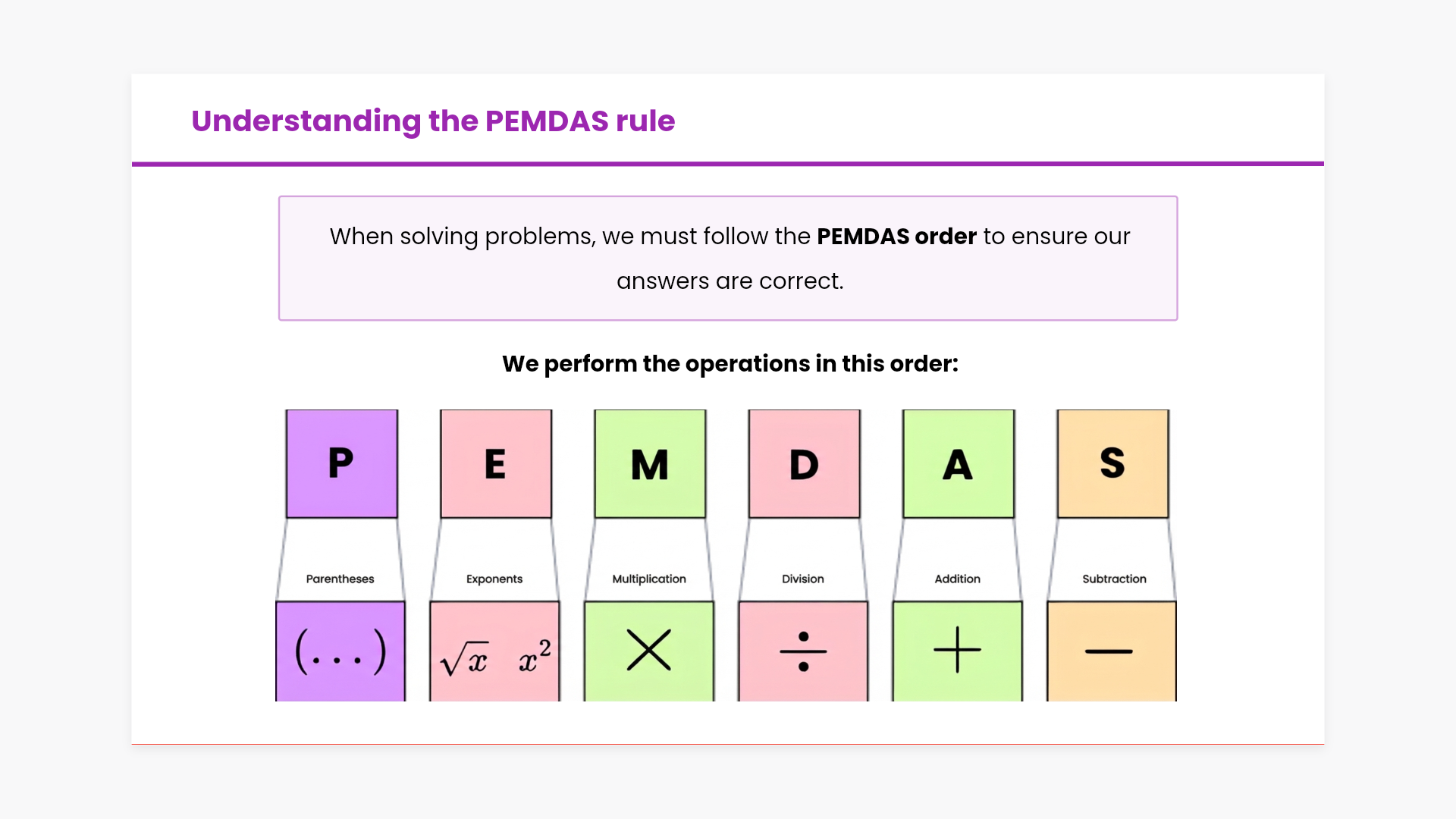Select the division sign tile

point(803,651)
